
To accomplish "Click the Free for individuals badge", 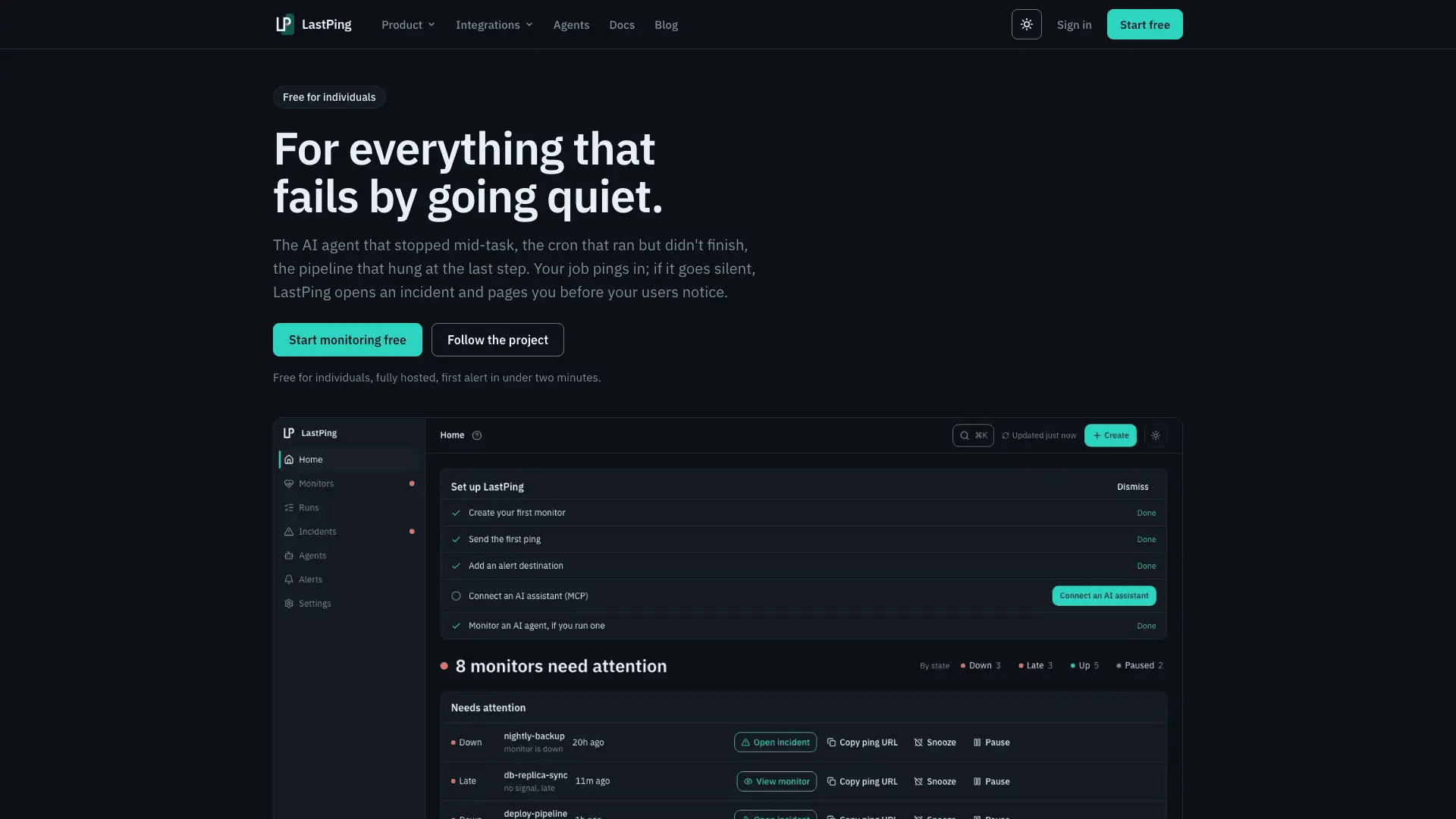I will (x=329, y=97).
